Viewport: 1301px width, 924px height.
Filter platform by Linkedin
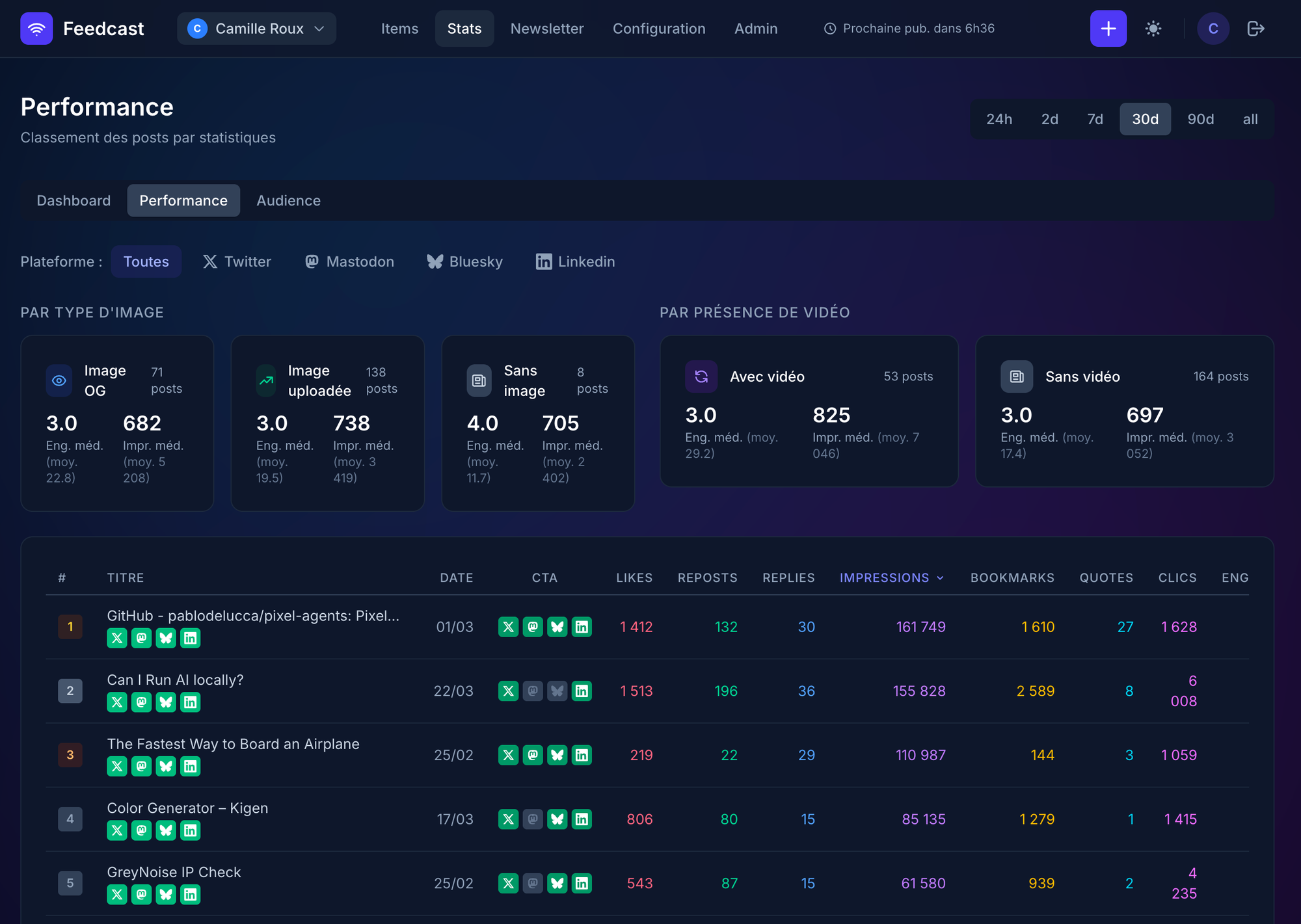575,261
